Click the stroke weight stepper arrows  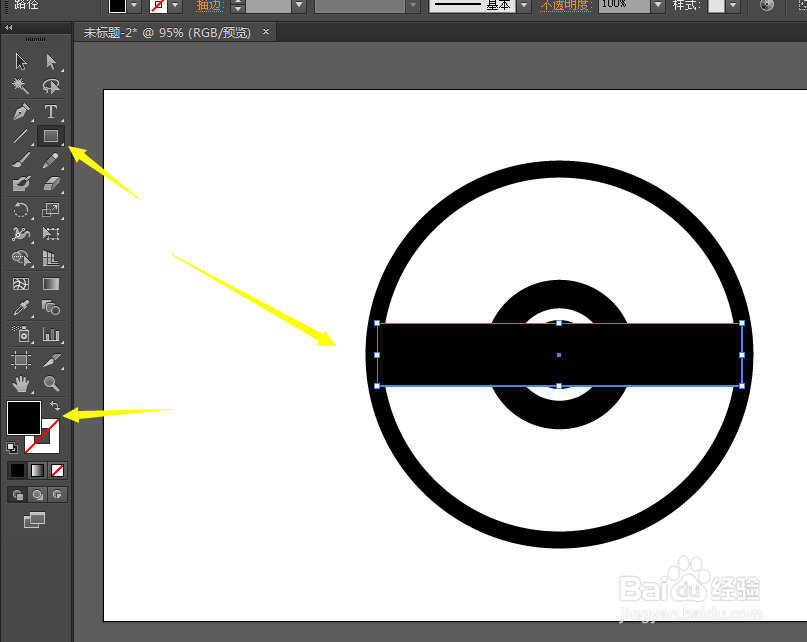click(x=237, y=5)
